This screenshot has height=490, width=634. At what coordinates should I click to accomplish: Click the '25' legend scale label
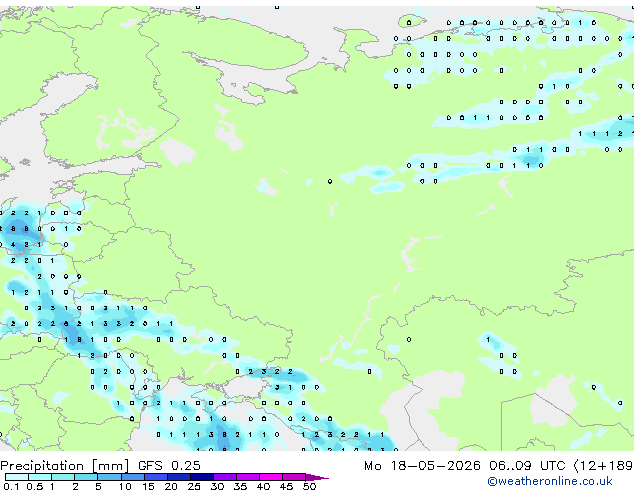pyautogui.click(x=194, y=486)
